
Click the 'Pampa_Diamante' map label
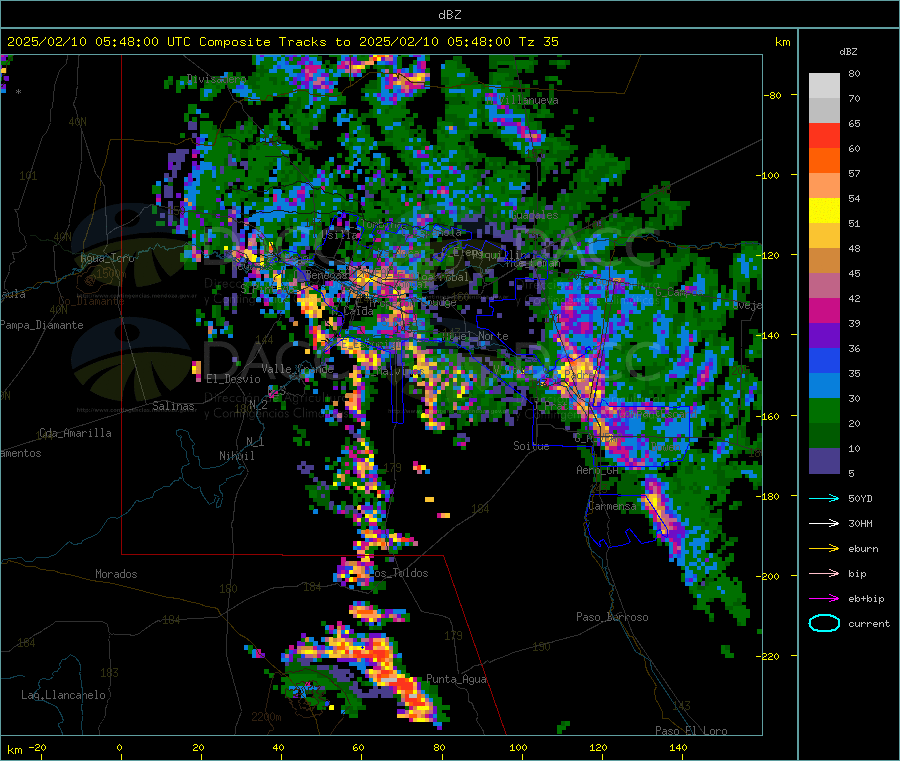click(42, 325)
